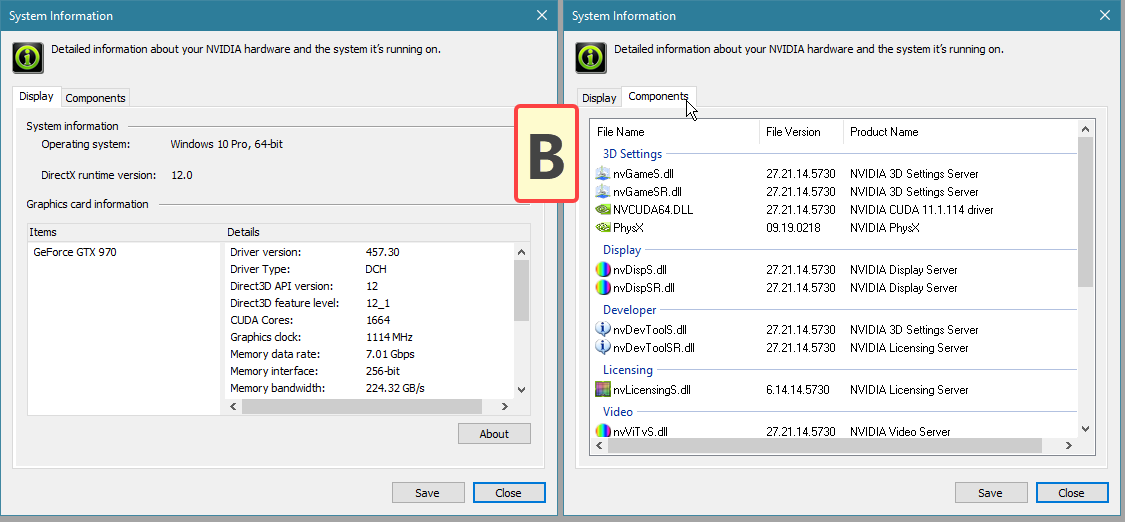Click Close in the right window
Viewport: 1125px width, 522px height.
tap(1071, 493)
